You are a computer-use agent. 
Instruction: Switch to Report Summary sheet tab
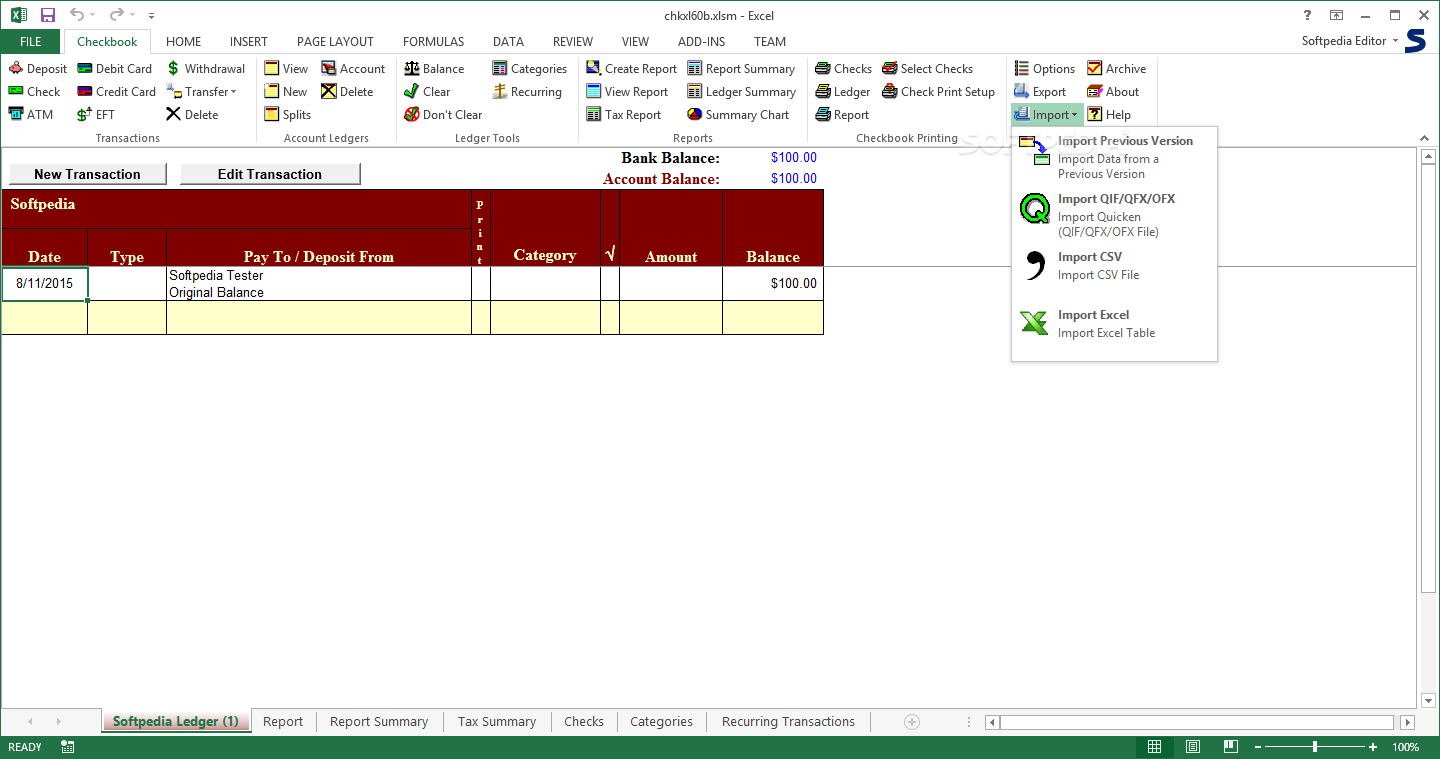click(379, 722)
